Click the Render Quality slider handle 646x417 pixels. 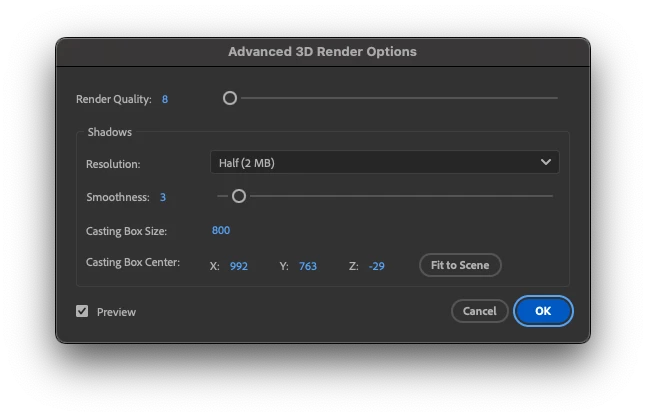(230, 98)
